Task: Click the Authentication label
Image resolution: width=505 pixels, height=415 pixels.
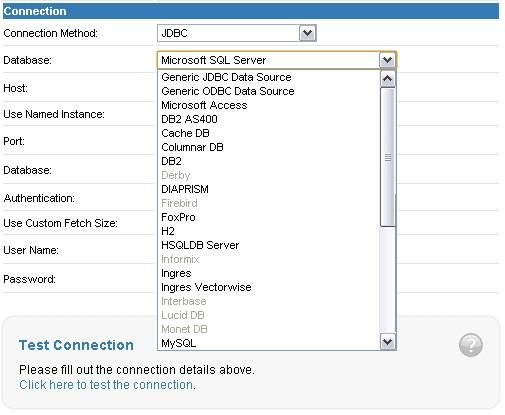Action: click(39, 198)
